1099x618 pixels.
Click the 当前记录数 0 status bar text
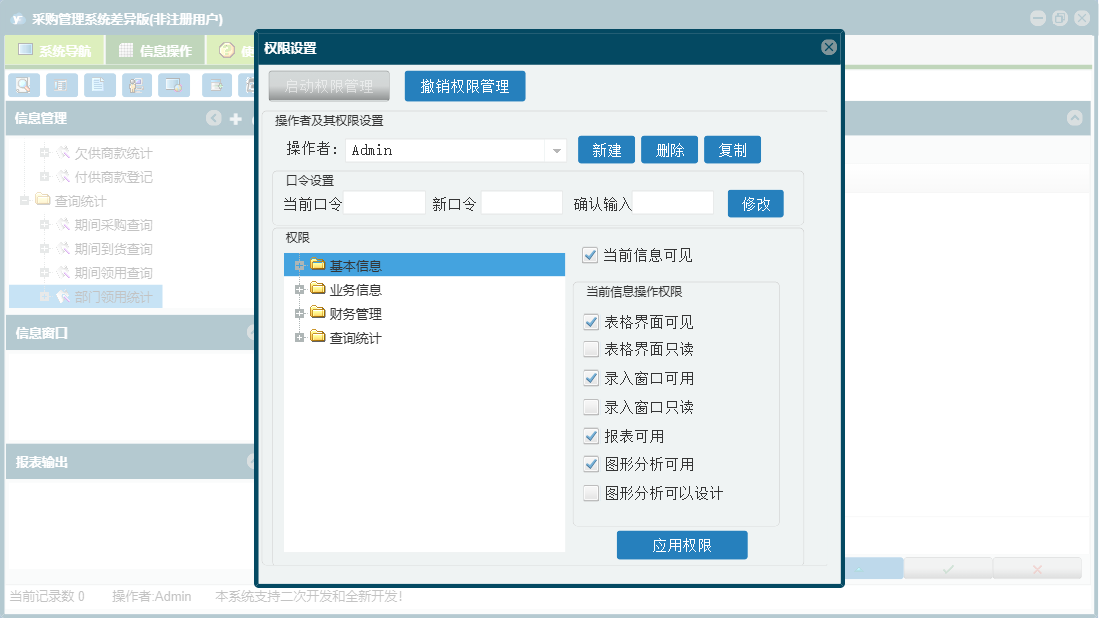pos(47,596)
